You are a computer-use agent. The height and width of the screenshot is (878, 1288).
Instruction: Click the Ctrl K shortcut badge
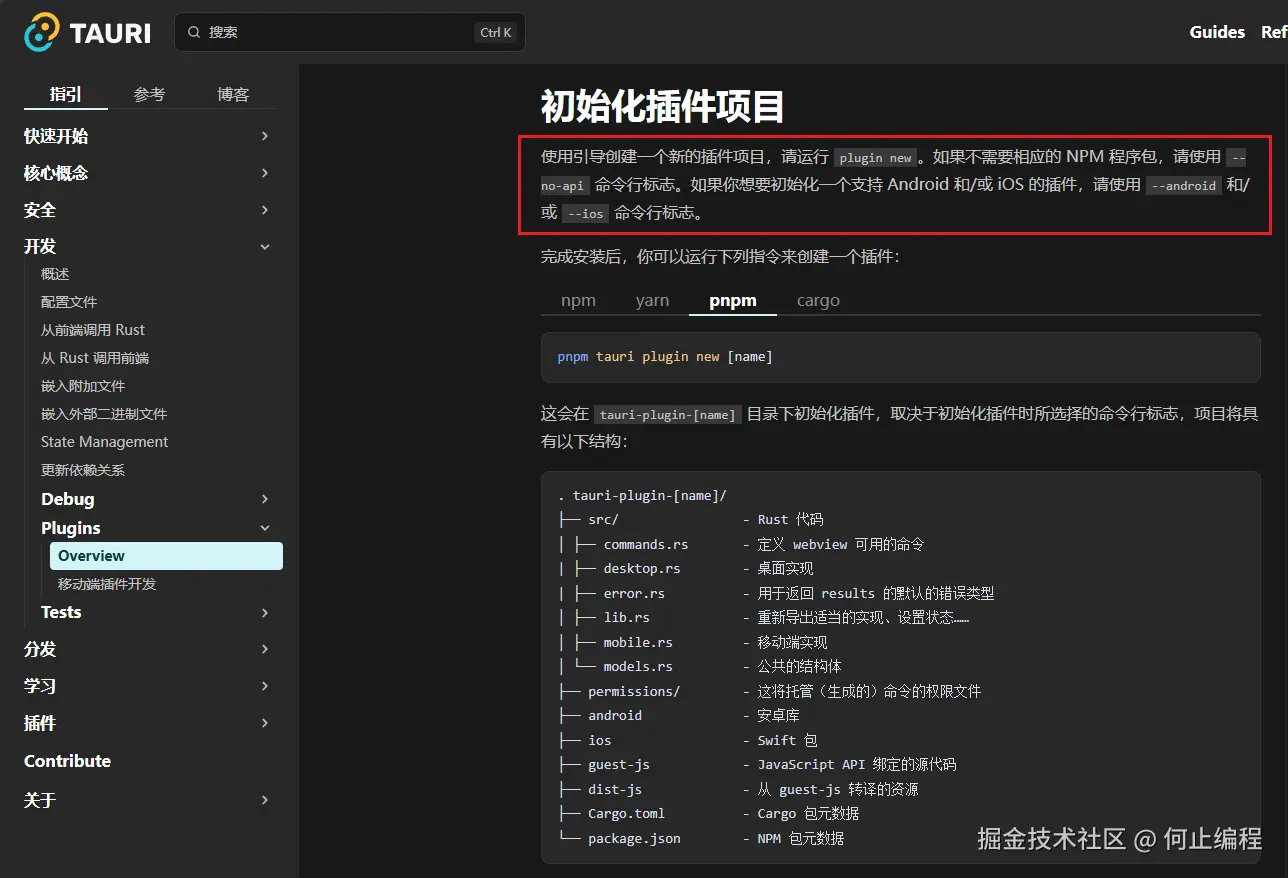pos(496,32)
